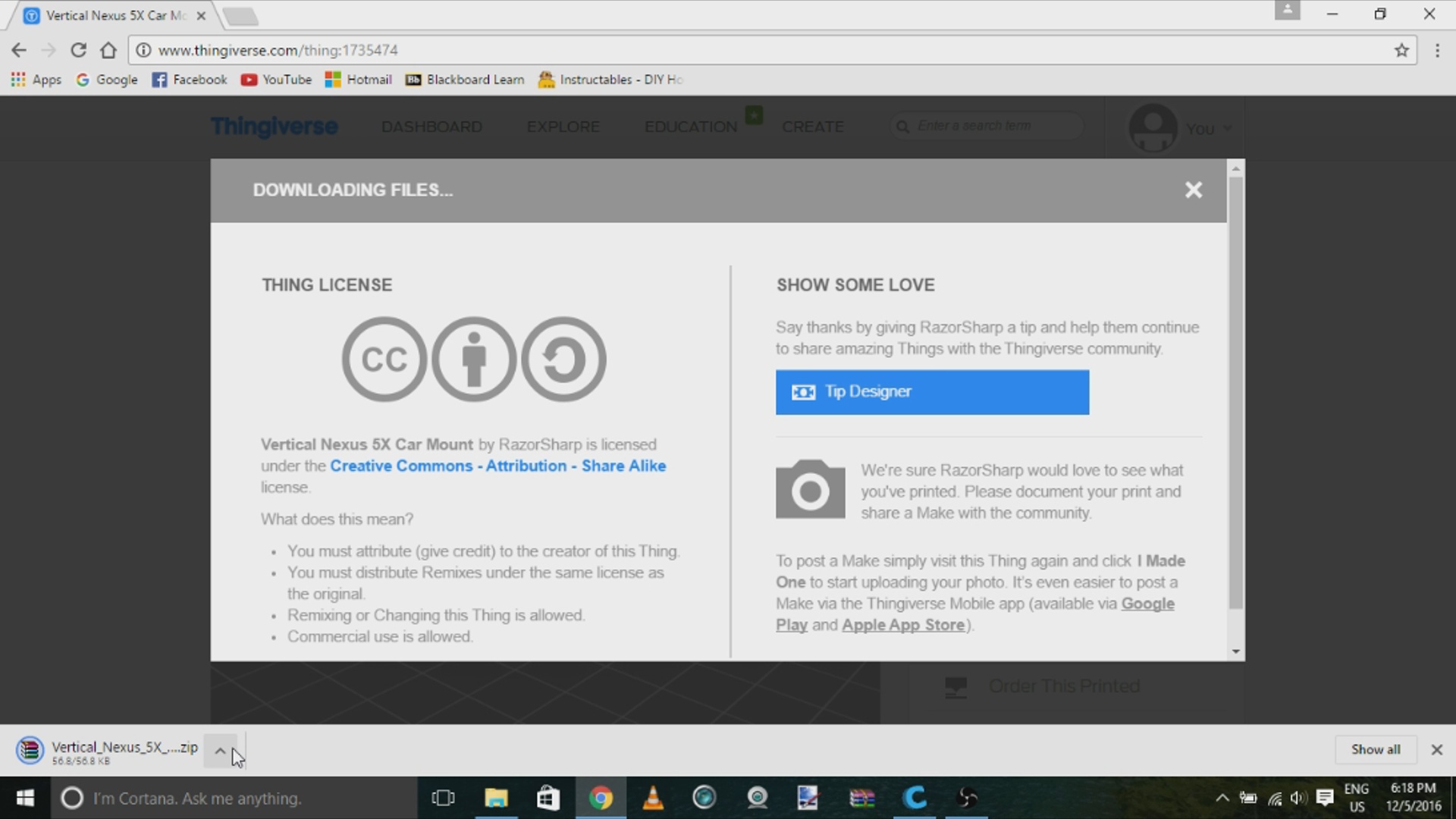Open Creative Commons Attribution Share Alike link
Screen dimensions: 1456x819
tap(497, 466)
